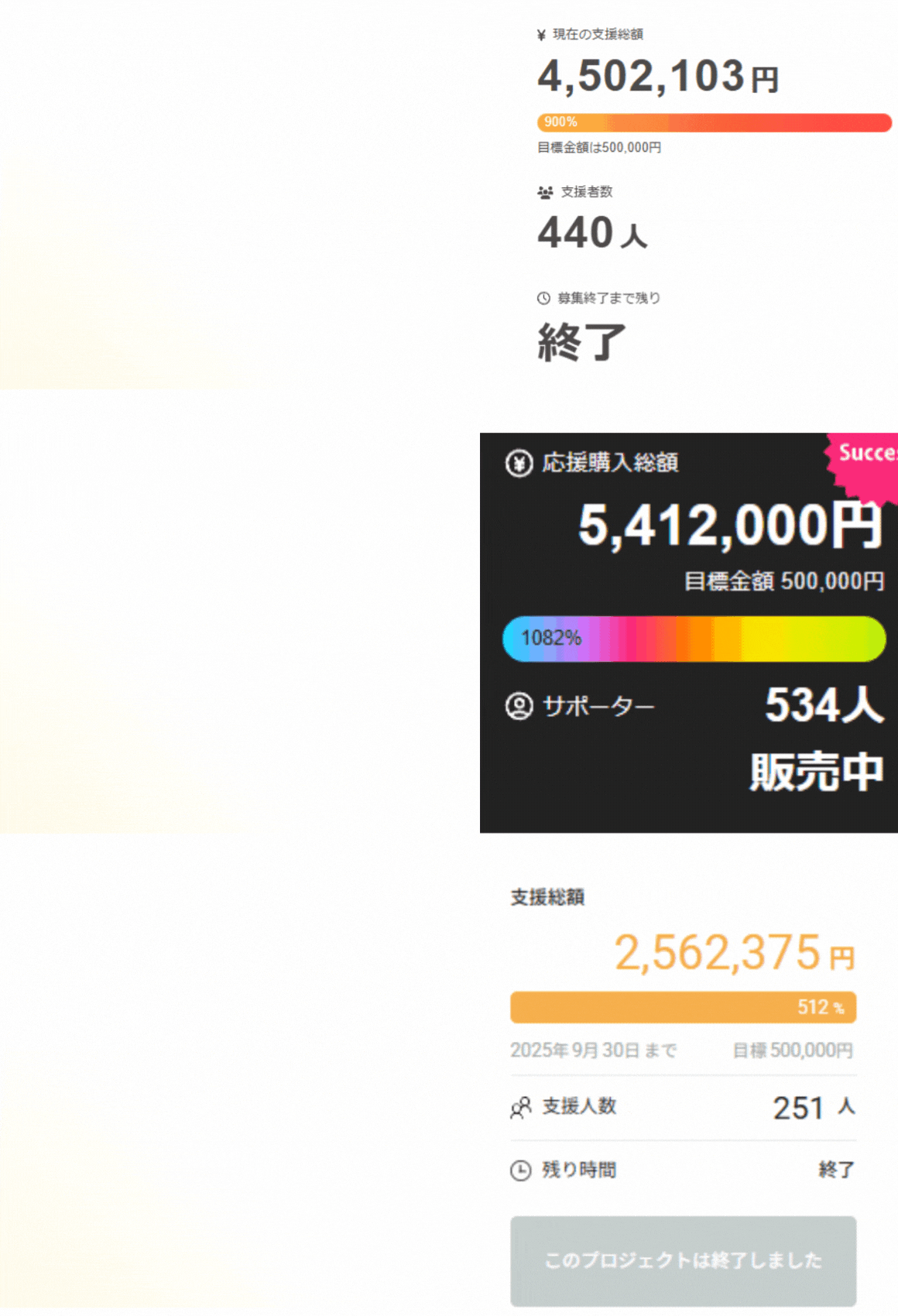Click the 2,562,375円 orange amount
The image size is (898, 1316).
(x=734, y=953)
